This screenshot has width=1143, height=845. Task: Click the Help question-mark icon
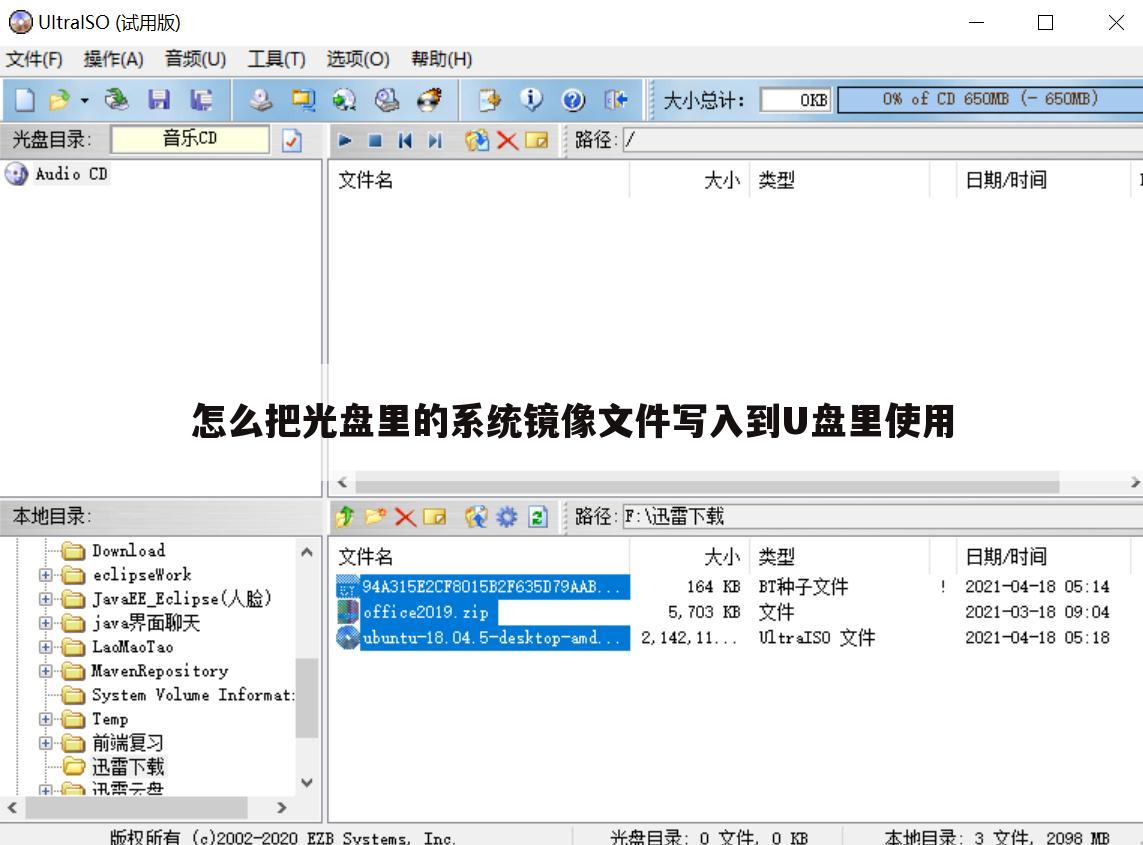pyautogui.click(x=574, y=99)
